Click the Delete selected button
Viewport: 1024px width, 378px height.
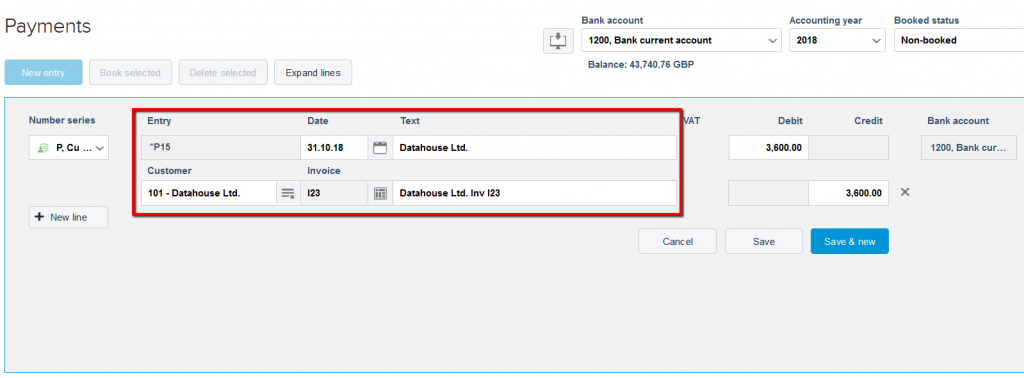tap(223, 72)
